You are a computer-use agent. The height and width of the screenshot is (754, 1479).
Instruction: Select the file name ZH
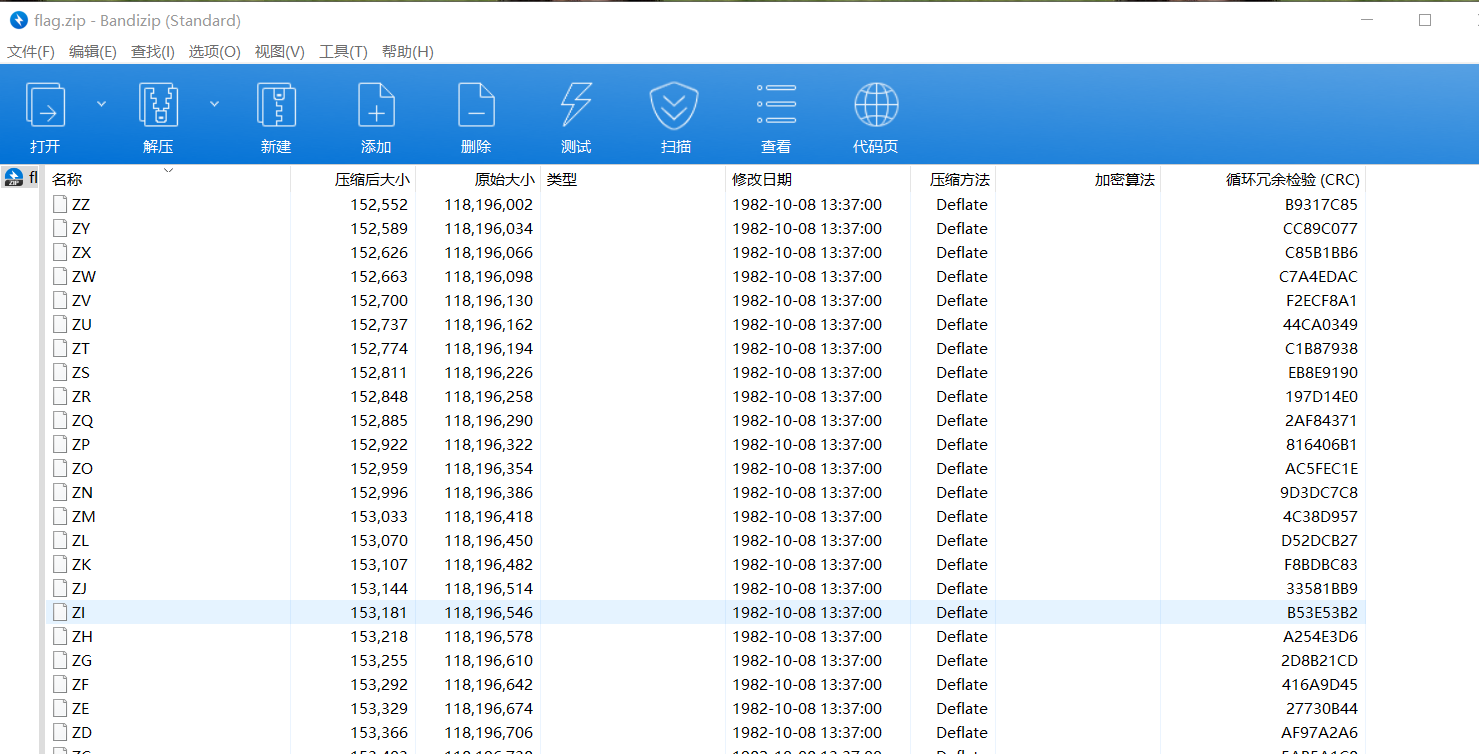[82, 637]
